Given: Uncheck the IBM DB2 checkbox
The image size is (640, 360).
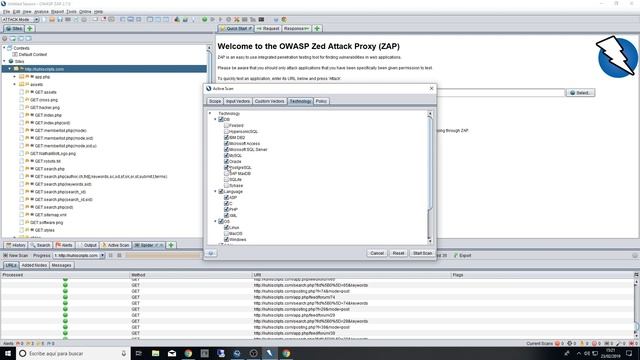Looking at the screenshot, I should [x=227, y=138].
